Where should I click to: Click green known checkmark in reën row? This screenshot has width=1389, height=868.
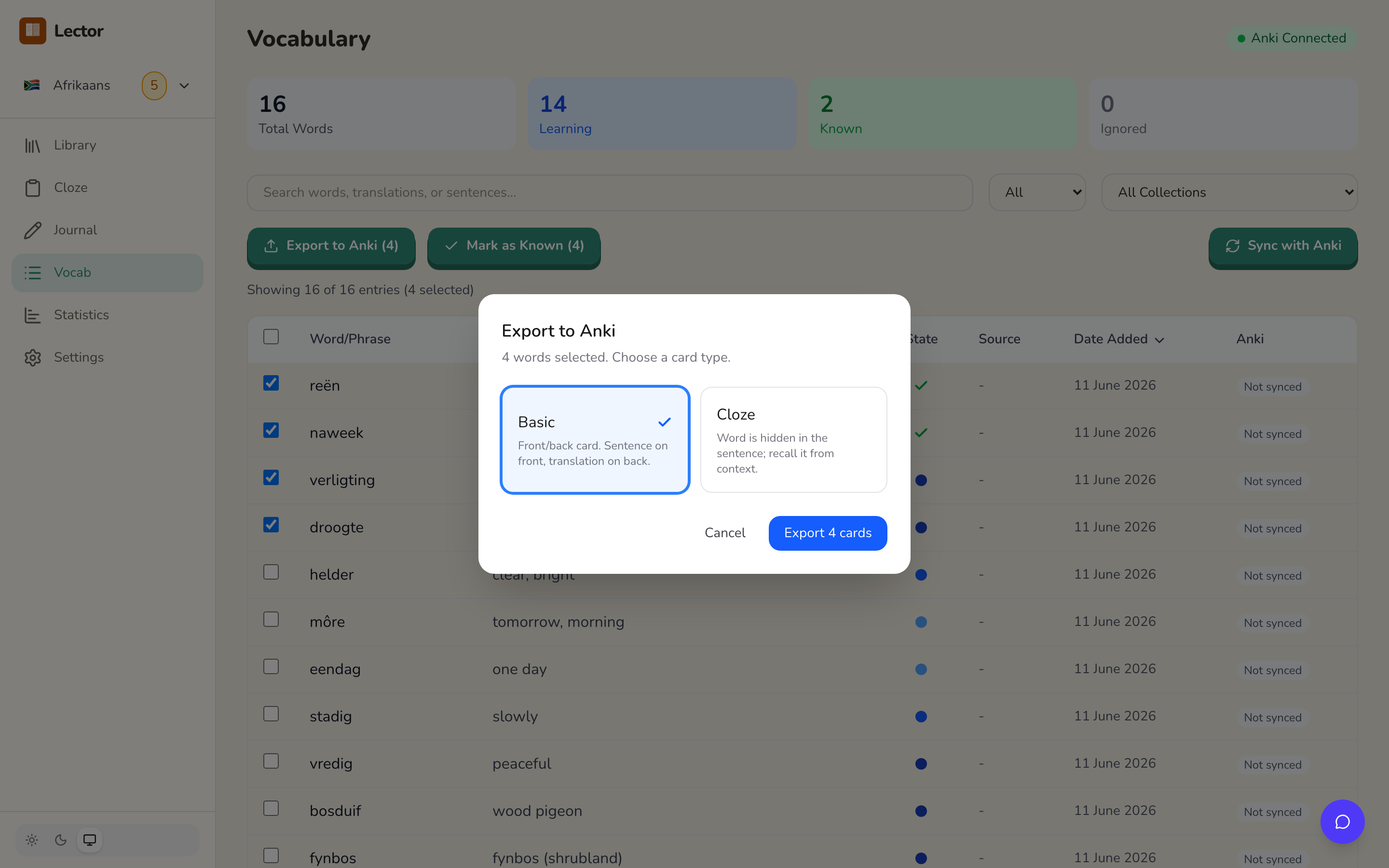tap(921, 385)
